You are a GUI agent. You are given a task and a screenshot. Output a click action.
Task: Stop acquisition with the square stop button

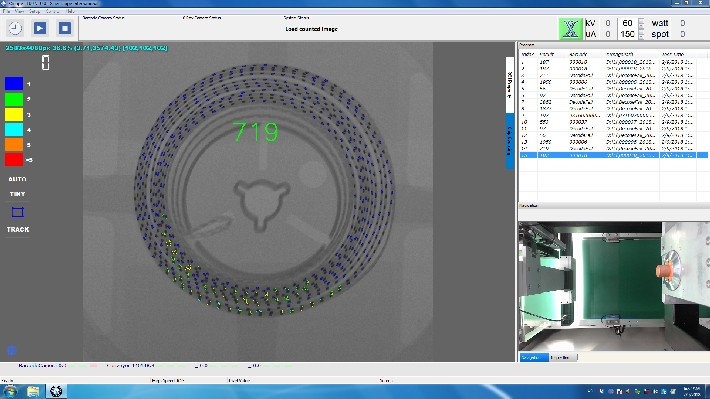65,28
